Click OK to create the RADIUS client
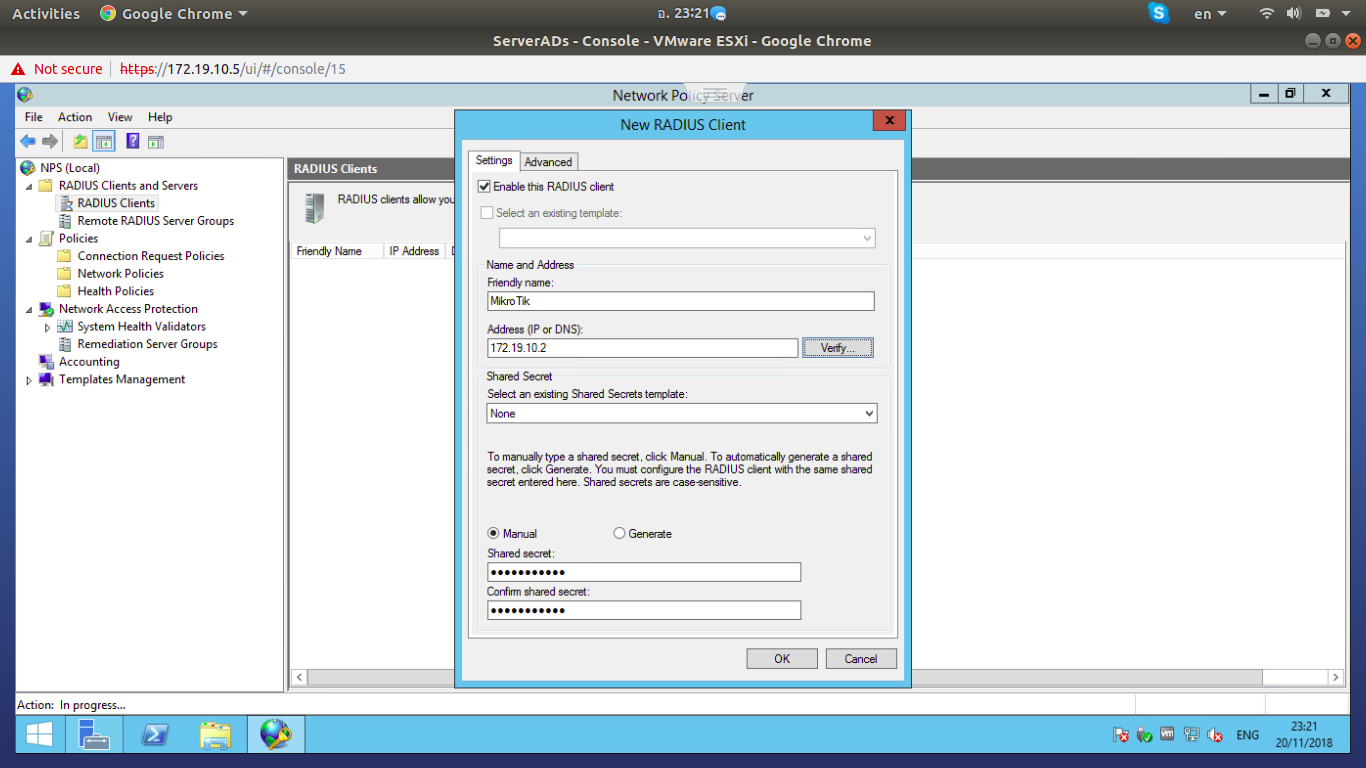The image size is (1366, 768). [x=782, y=659]
